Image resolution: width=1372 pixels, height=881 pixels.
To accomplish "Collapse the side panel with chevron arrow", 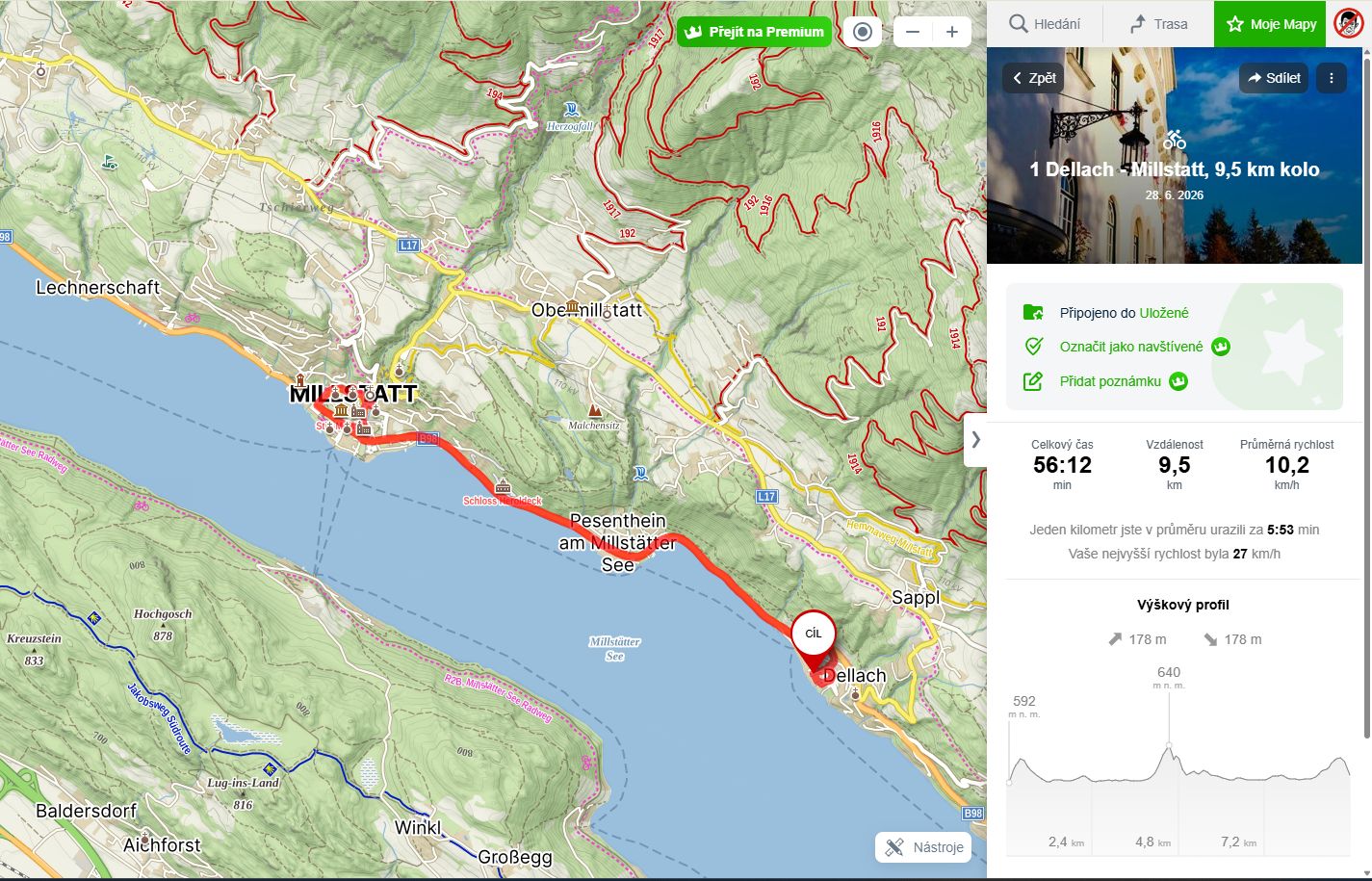I will pos(975,440).
